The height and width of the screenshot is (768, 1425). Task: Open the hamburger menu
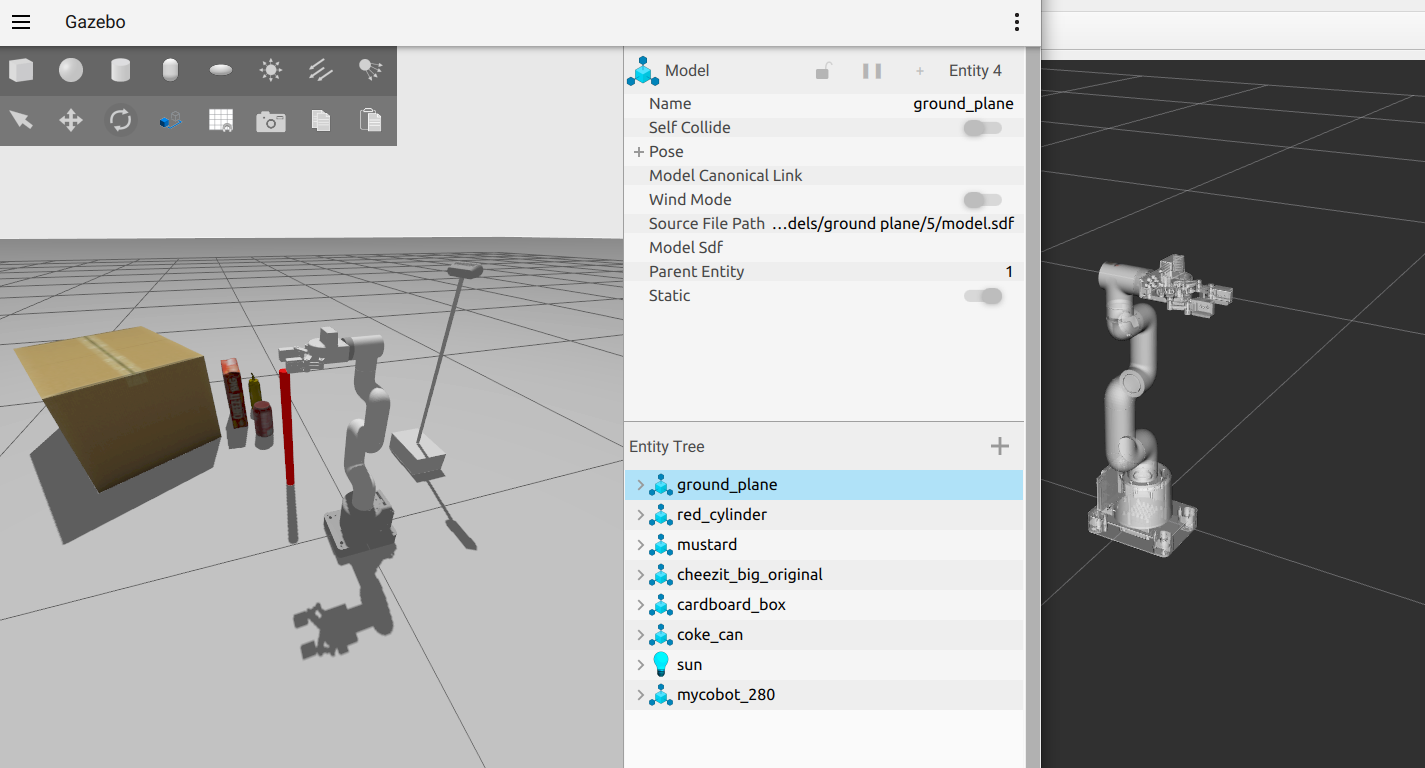tap(21, 22)
